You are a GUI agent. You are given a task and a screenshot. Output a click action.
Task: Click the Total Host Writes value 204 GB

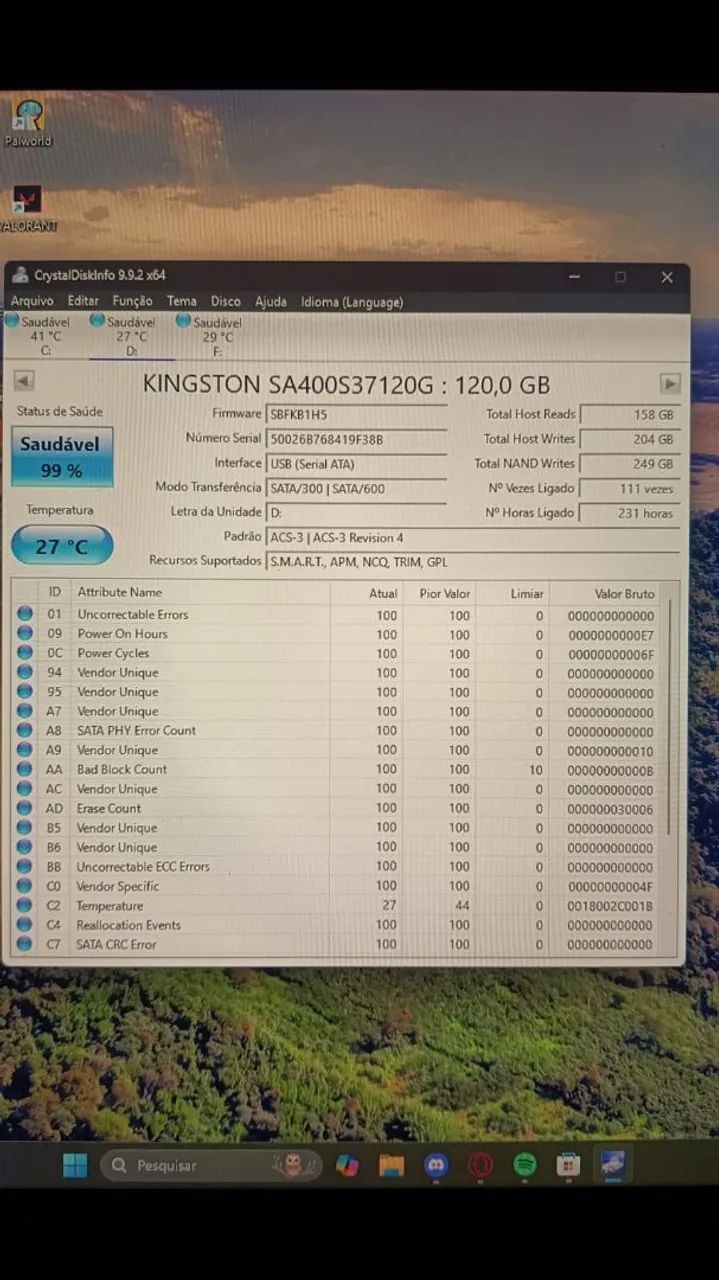[x=630, y=439]
